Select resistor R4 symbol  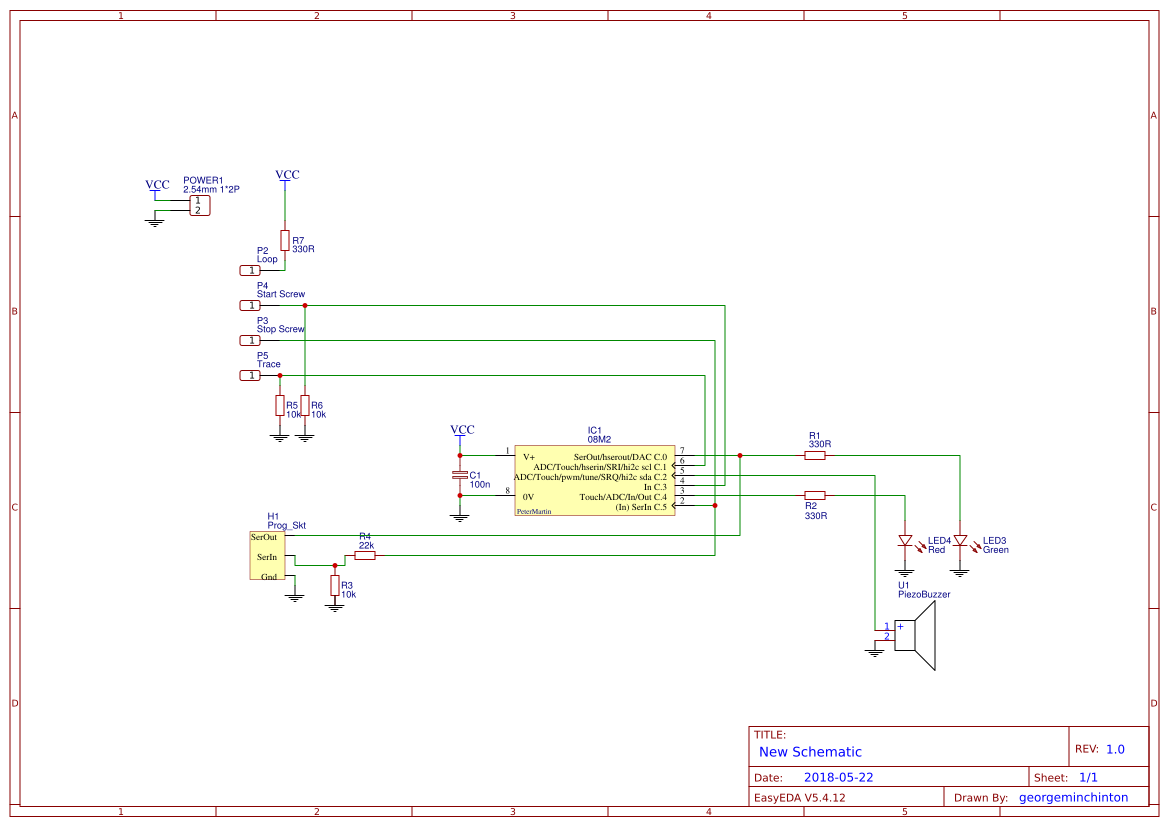tap(365, 556)
